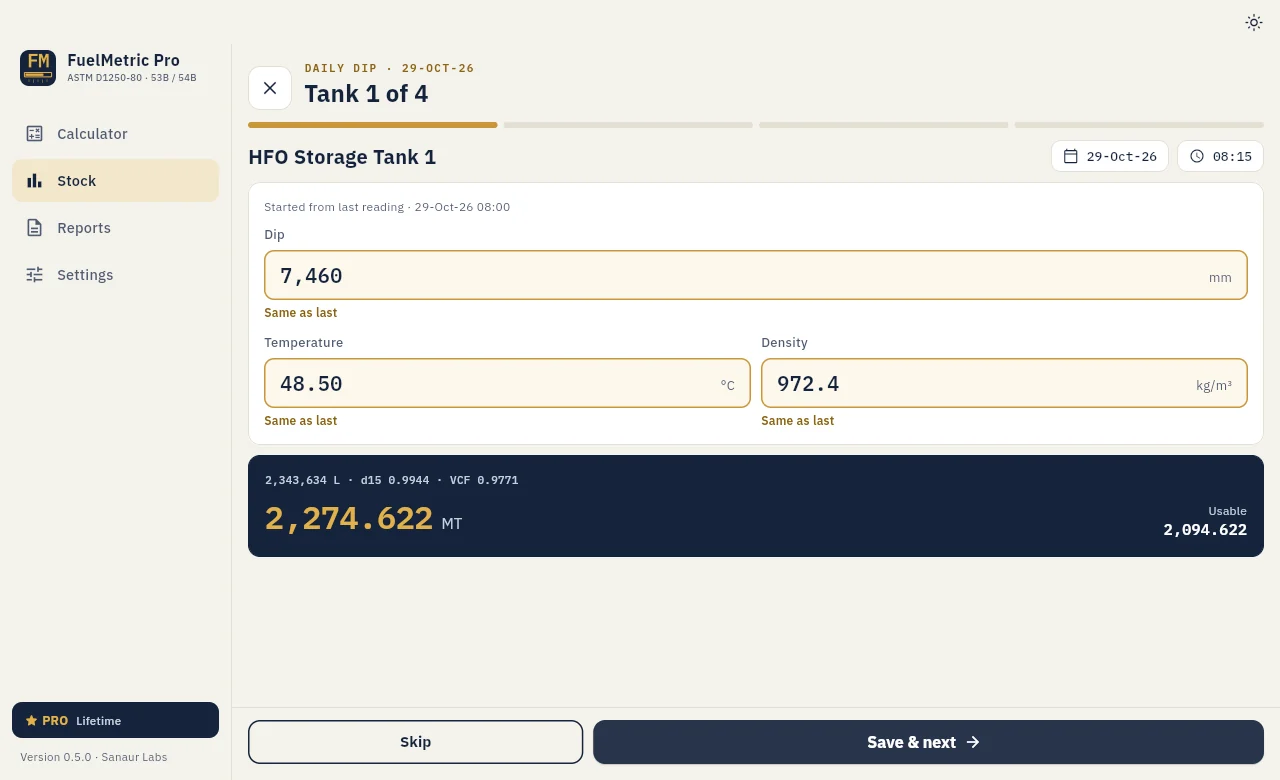1280x780 pixels.
Task: Click the FuelMetric Pro FM logo
Action: [x=38, y=68]
